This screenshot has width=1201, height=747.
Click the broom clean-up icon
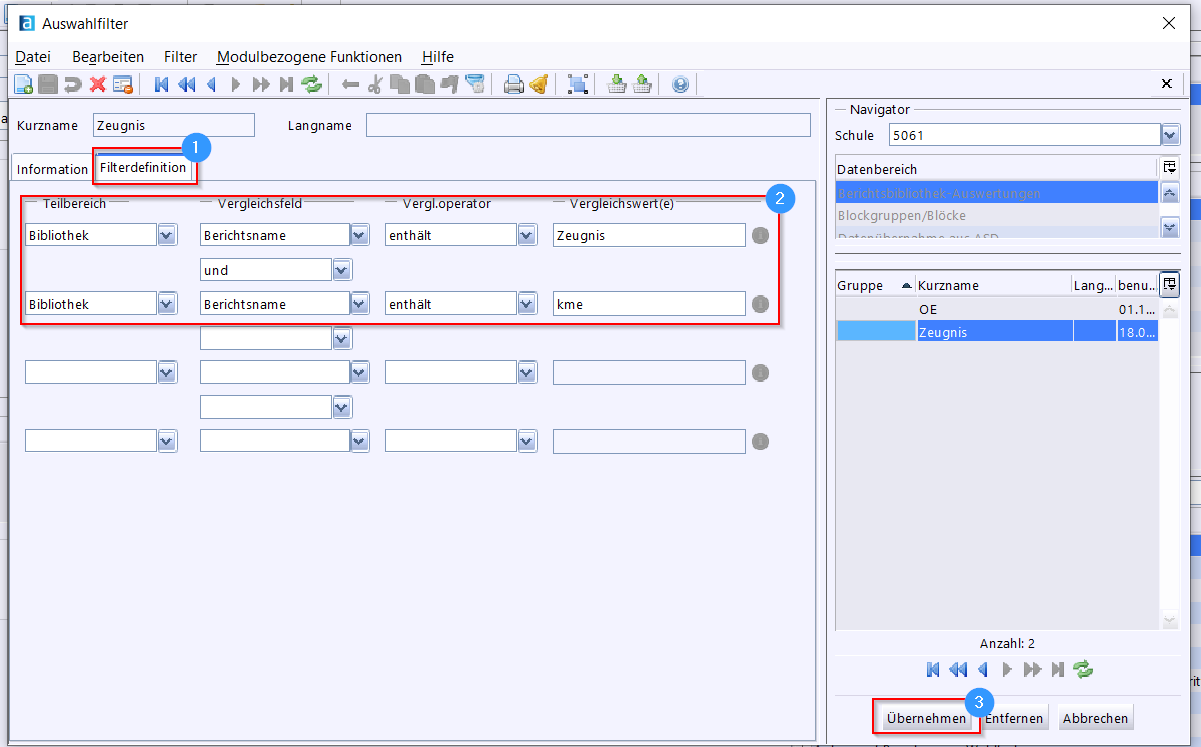[x=539, y=85]
